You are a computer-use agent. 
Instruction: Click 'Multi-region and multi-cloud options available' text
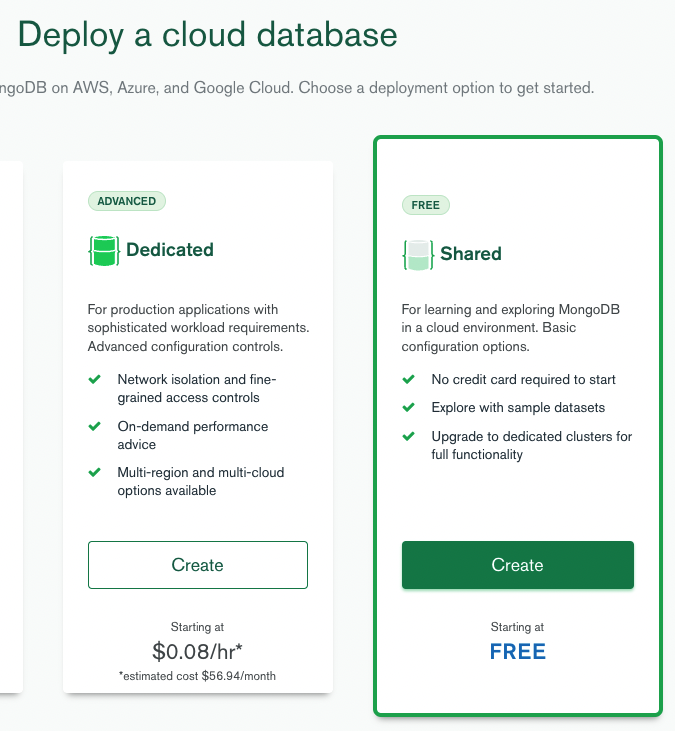(200, 482)
